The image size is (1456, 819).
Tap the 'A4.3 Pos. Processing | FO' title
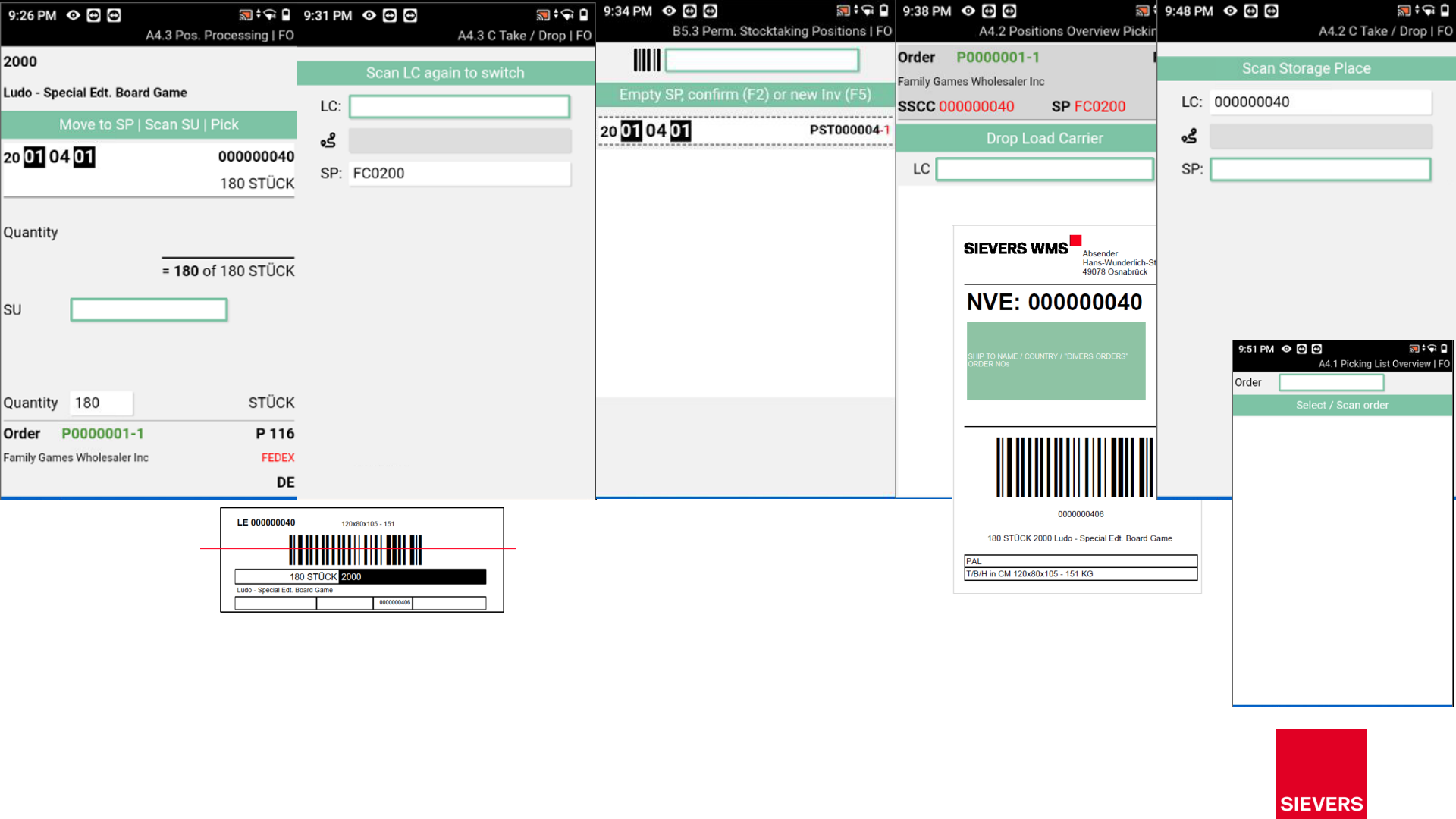tap(220, 36)
